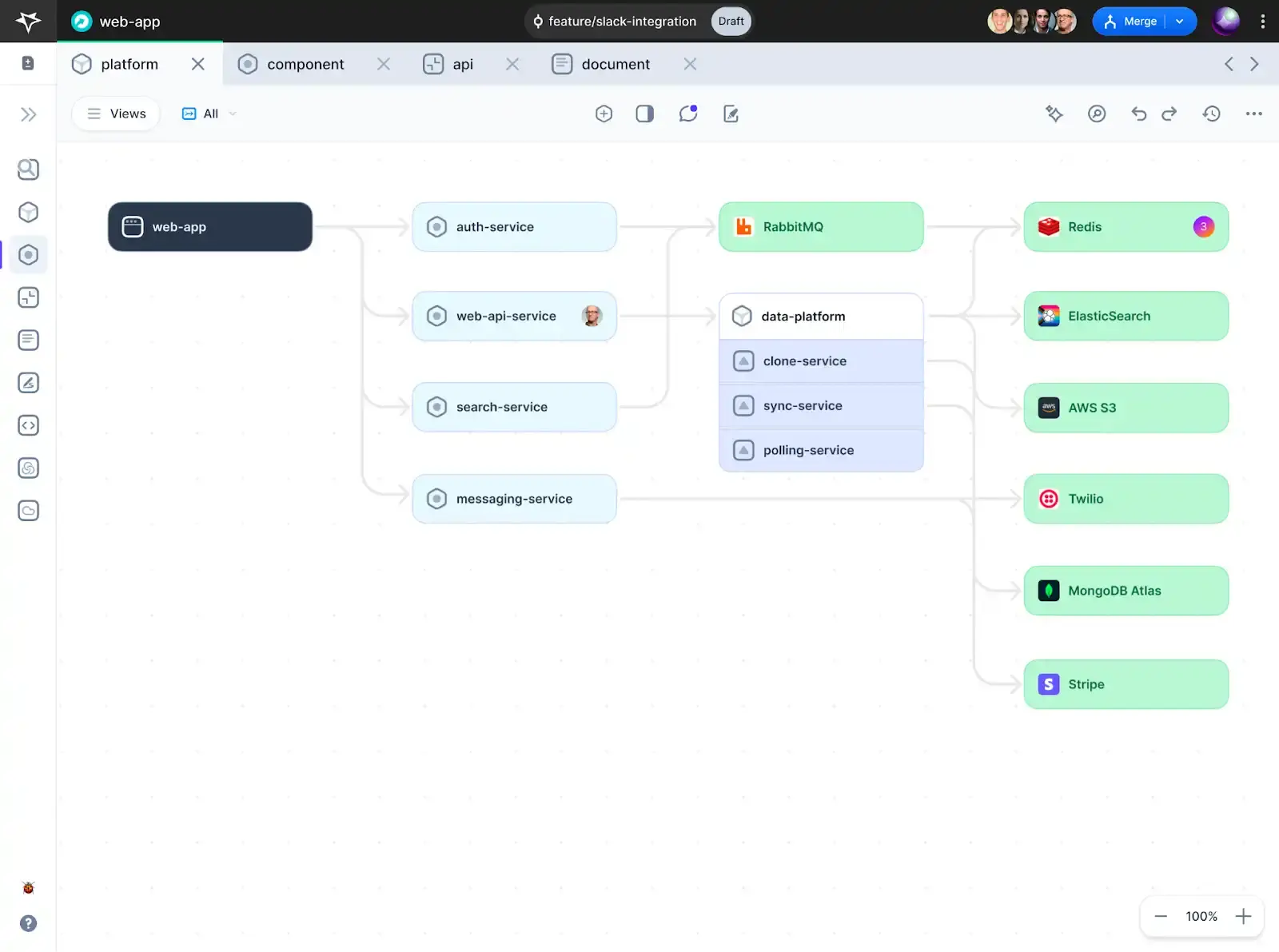Open the comments icon in toolbar
This screenshot has width=1279, height=952.
(x=687, y=114)
